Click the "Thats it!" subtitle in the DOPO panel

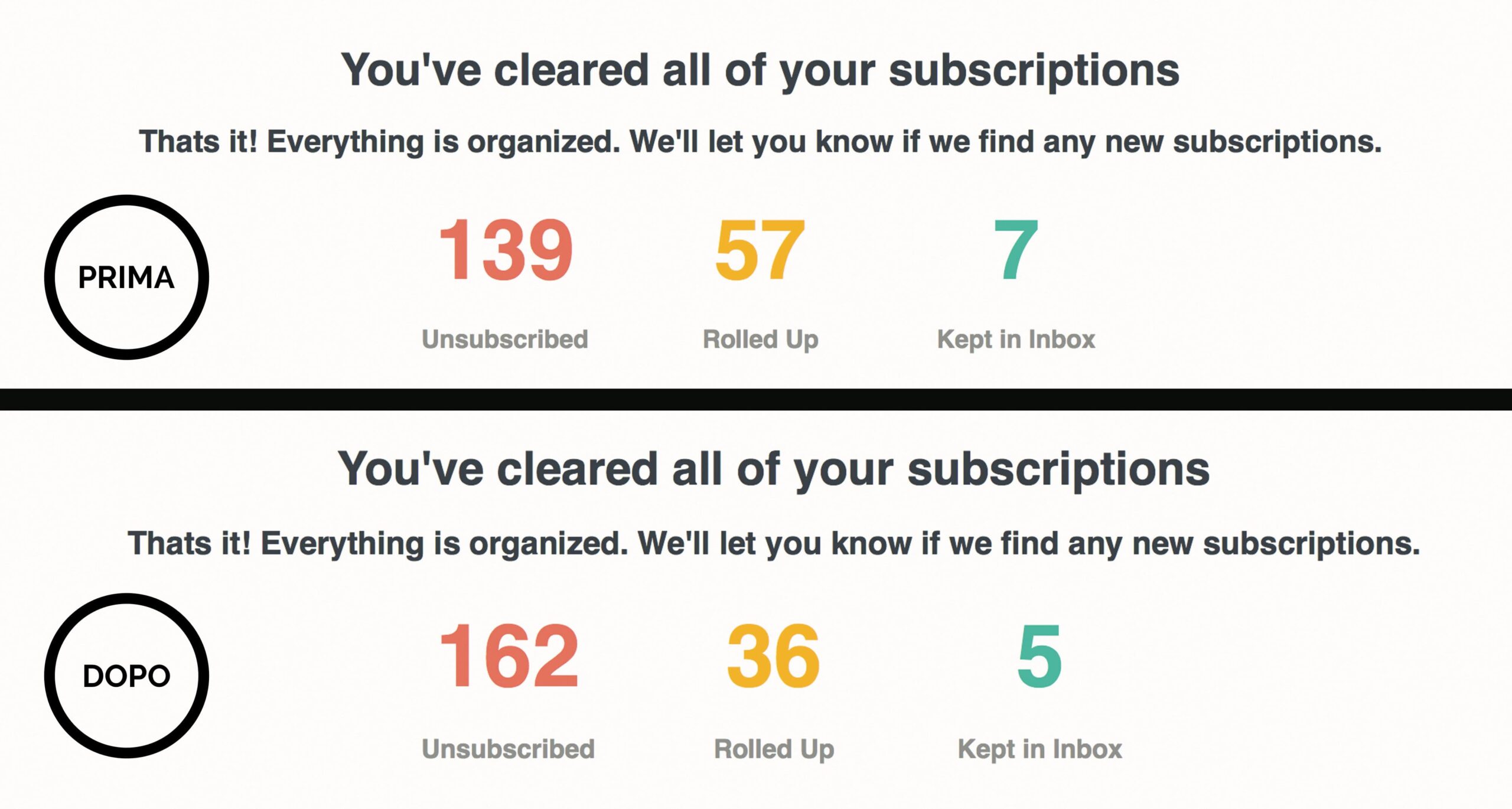[189, 543]
